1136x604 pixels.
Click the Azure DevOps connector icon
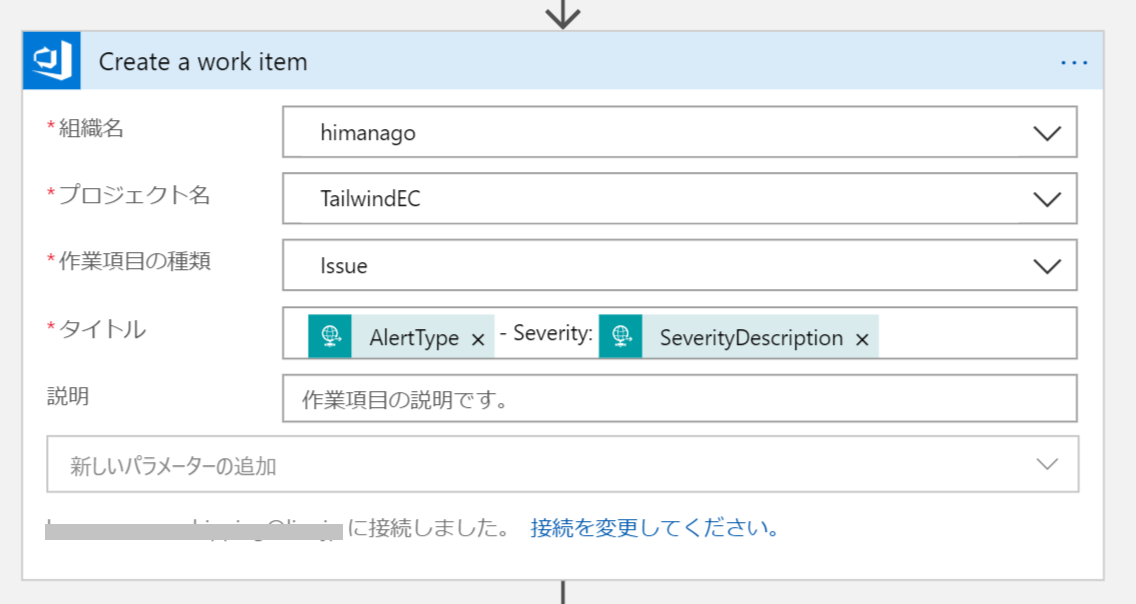coord(51,61)
